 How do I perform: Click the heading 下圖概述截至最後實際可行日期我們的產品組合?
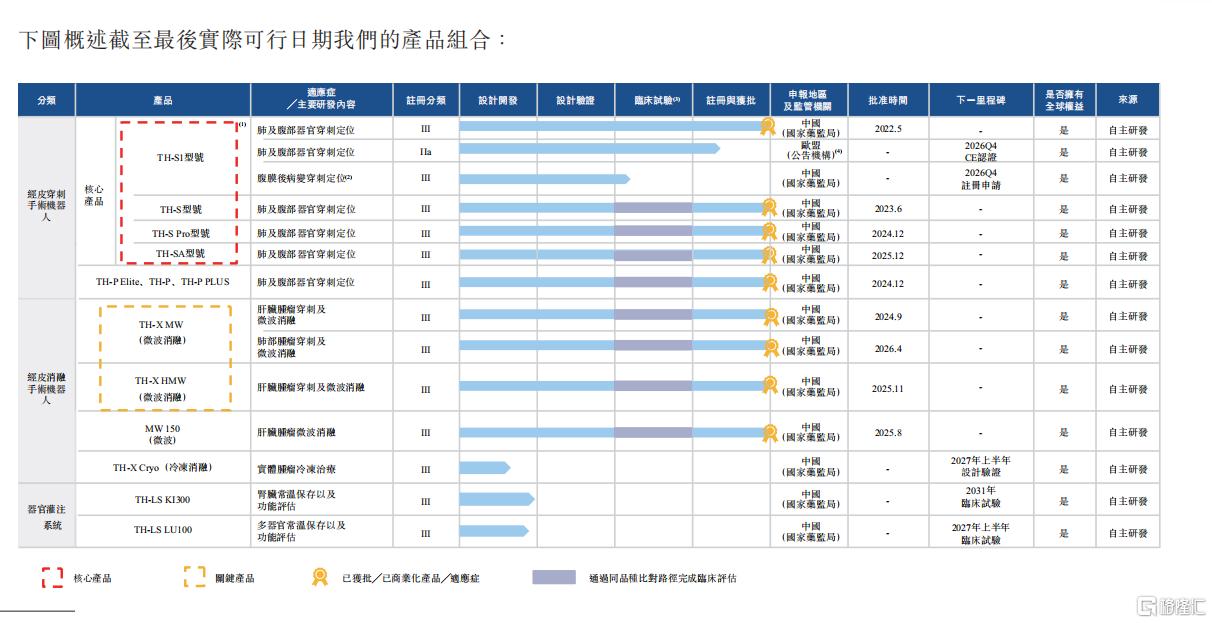pyautogui.click(x=263, y=40)
